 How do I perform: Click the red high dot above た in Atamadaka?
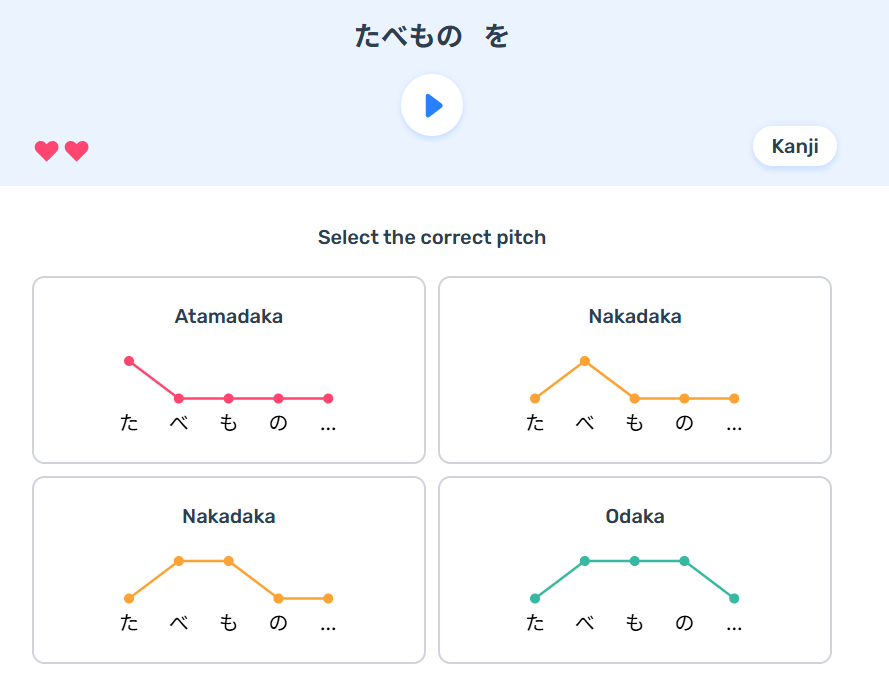tap(129, 361)
